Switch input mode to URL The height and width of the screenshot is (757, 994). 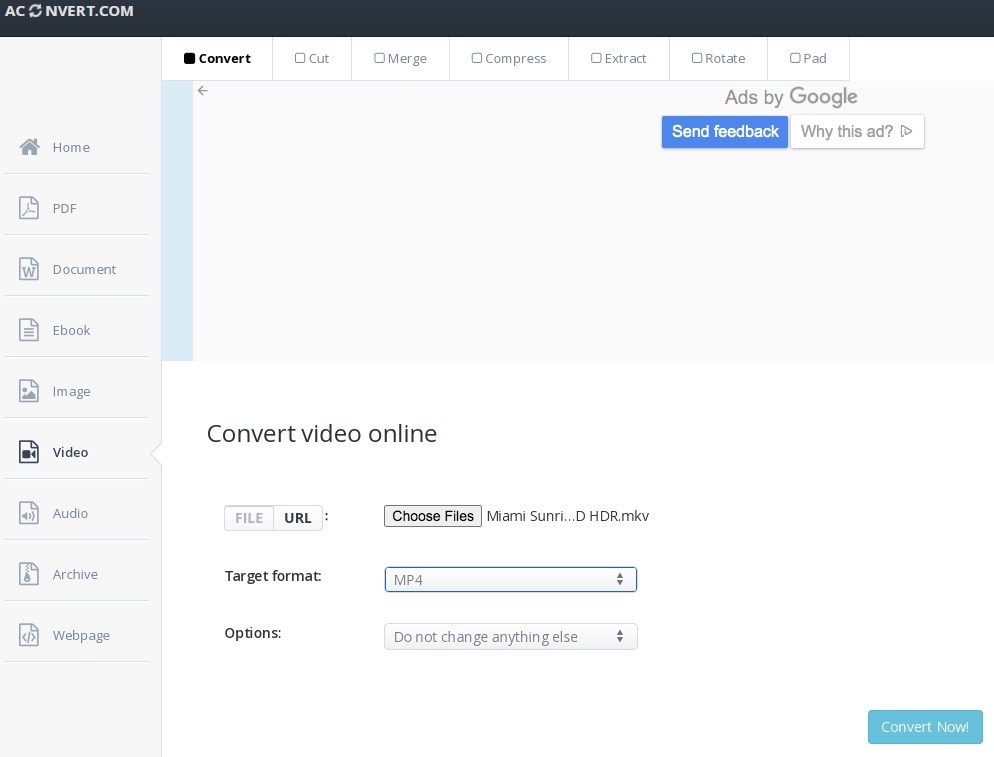point(297,518)
